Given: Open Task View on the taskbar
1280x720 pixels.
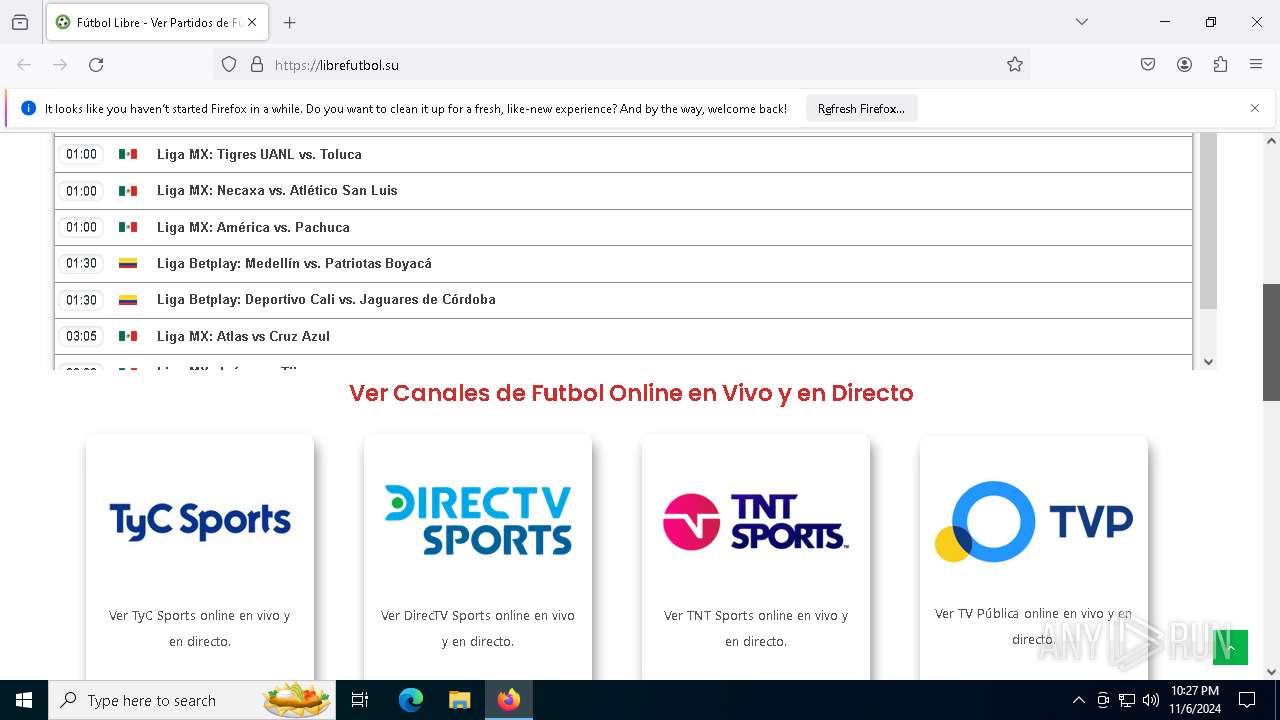Looking at the screenshot, I should [360, 700].
